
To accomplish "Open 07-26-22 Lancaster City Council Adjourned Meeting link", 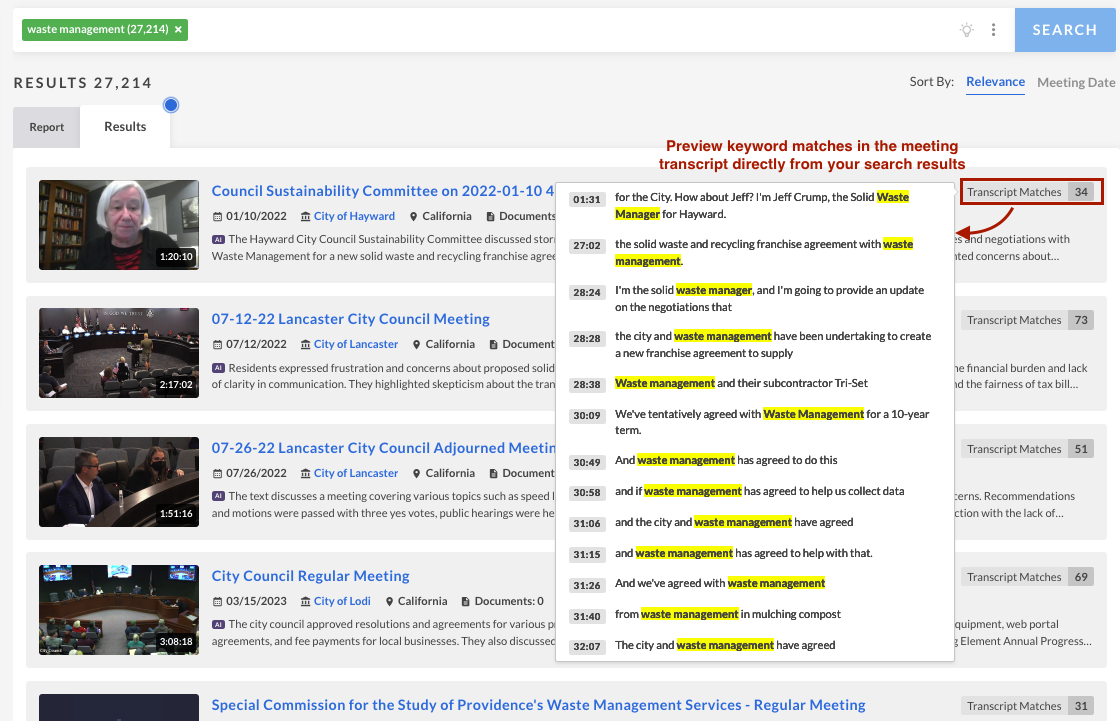I will click(x=384, y=448).
